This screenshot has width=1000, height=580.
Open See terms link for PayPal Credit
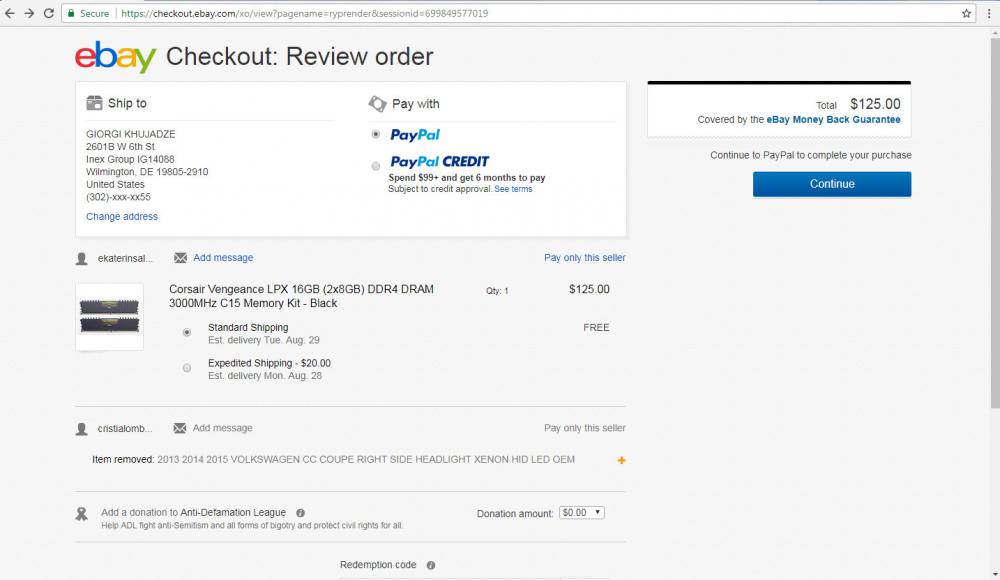pyautogui.click(x=513, y=189)
